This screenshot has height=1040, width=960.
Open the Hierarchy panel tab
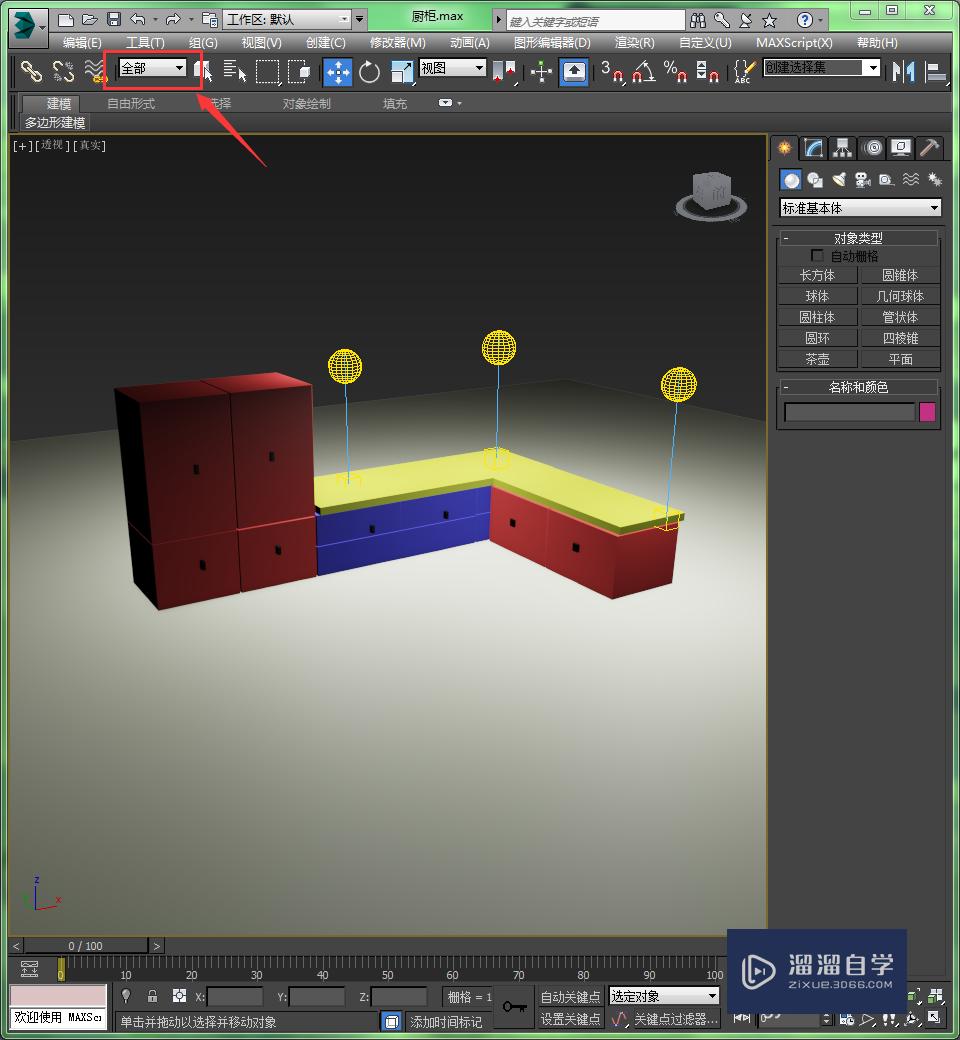click(843, 148)
